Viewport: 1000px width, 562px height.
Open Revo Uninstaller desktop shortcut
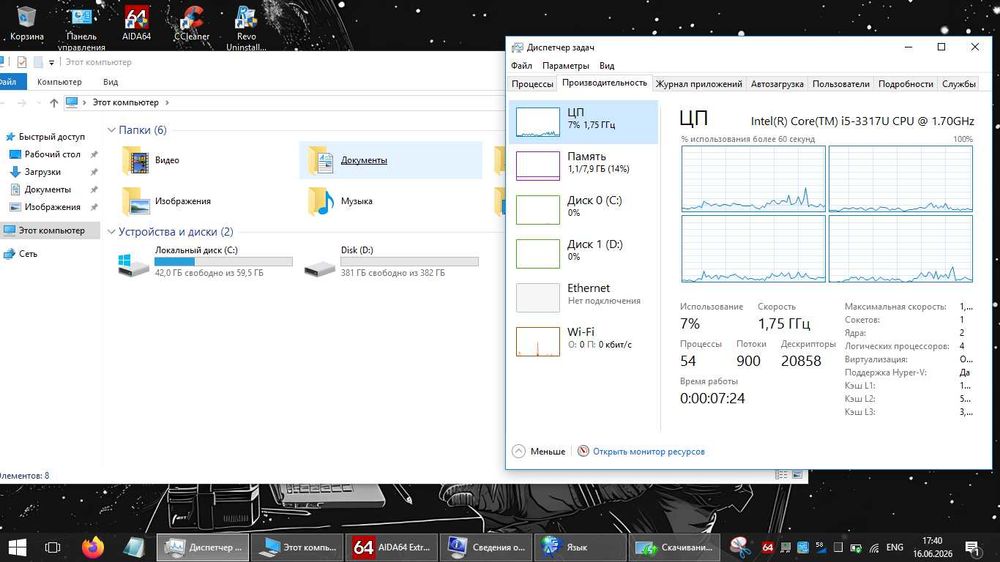coord(246,28)
